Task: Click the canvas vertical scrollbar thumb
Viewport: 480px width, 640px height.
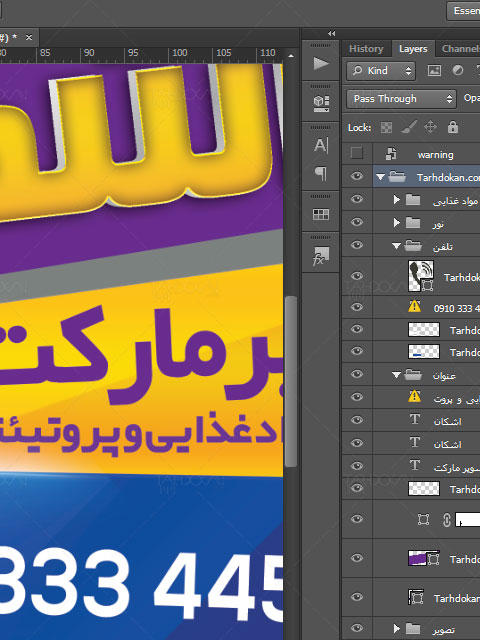Action: pyautogui.click(x=291, y=382)
